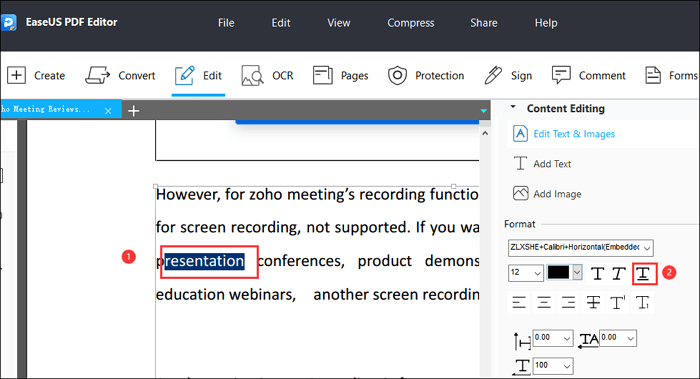Toggle bold text formatting
The image size is (700, 379).
click(597, 273)
